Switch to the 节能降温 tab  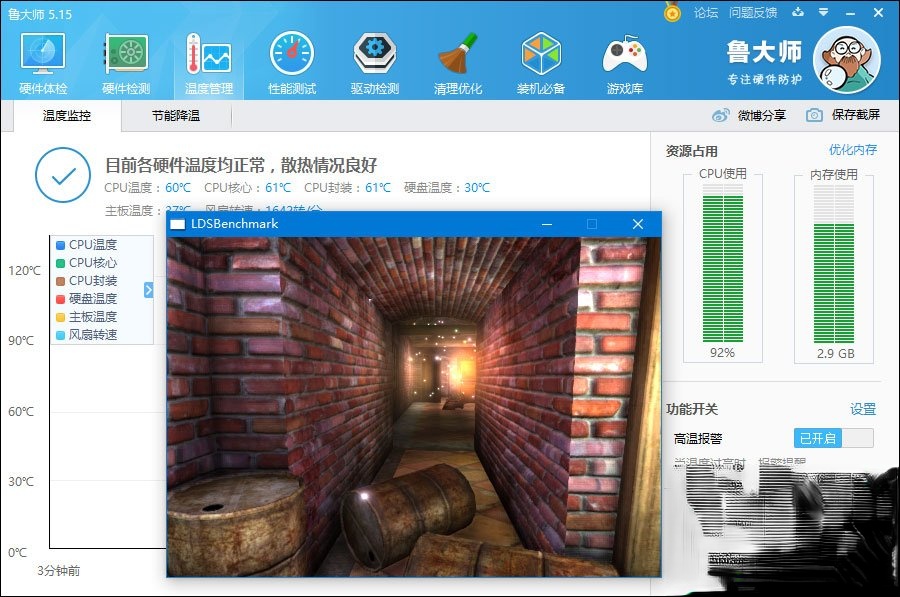tap(176, 116)
